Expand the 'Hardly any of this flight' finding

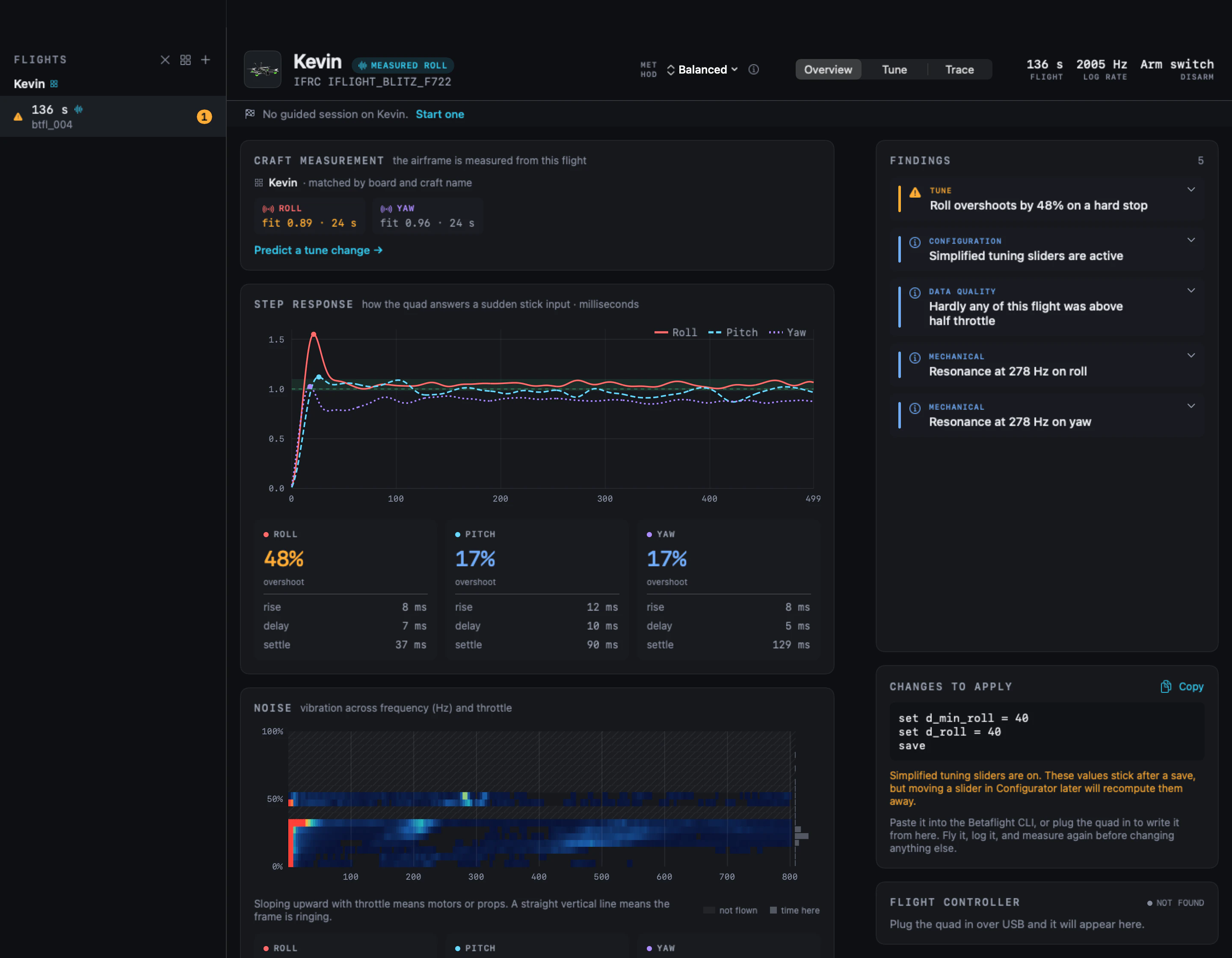[1191, 290]
